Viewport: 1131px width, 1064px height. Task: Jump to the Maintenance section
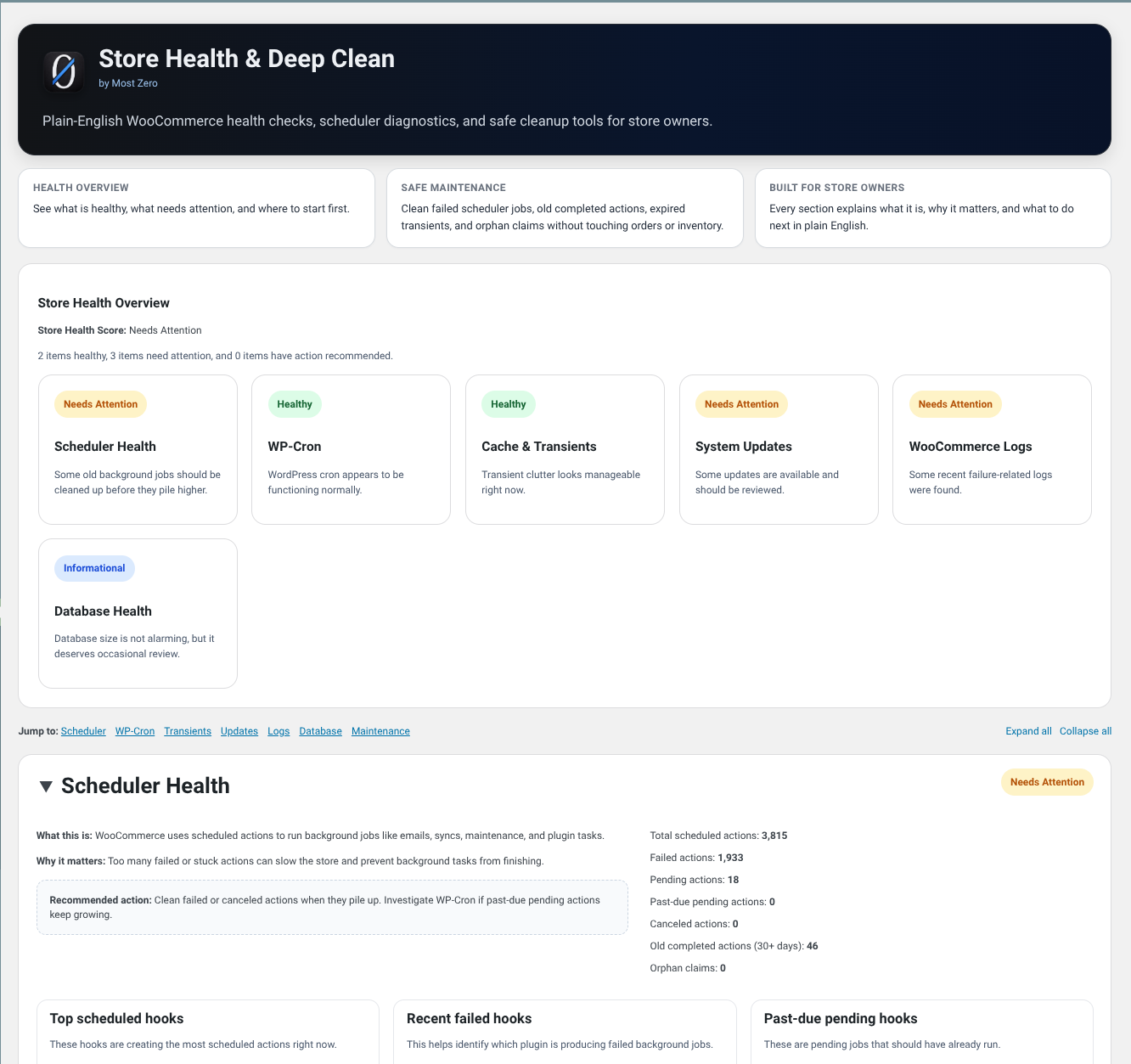click(x=380, y=730)
